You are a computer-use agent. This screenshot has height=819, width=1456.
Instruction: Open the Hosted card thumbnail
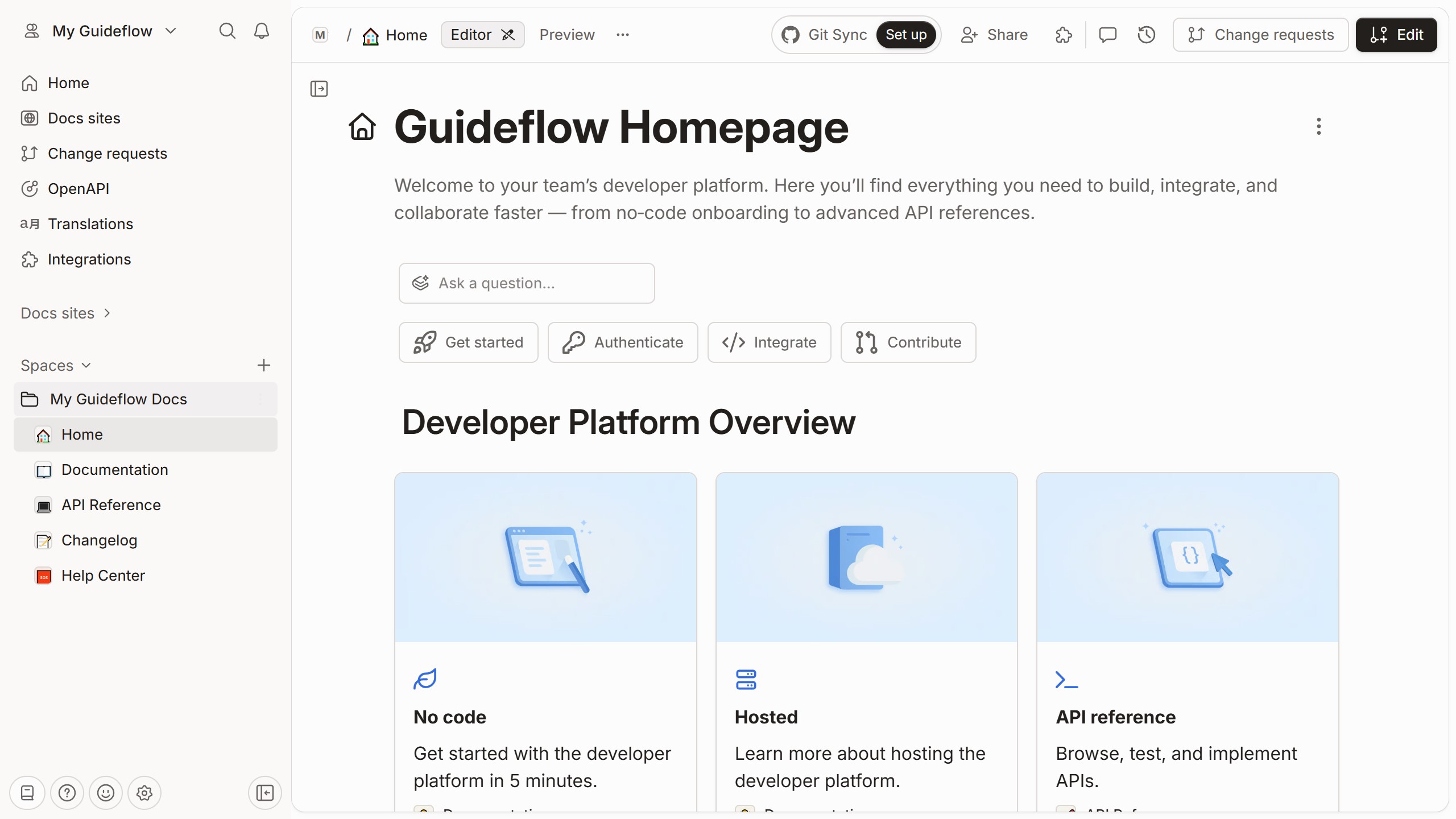tap(867, 557)
